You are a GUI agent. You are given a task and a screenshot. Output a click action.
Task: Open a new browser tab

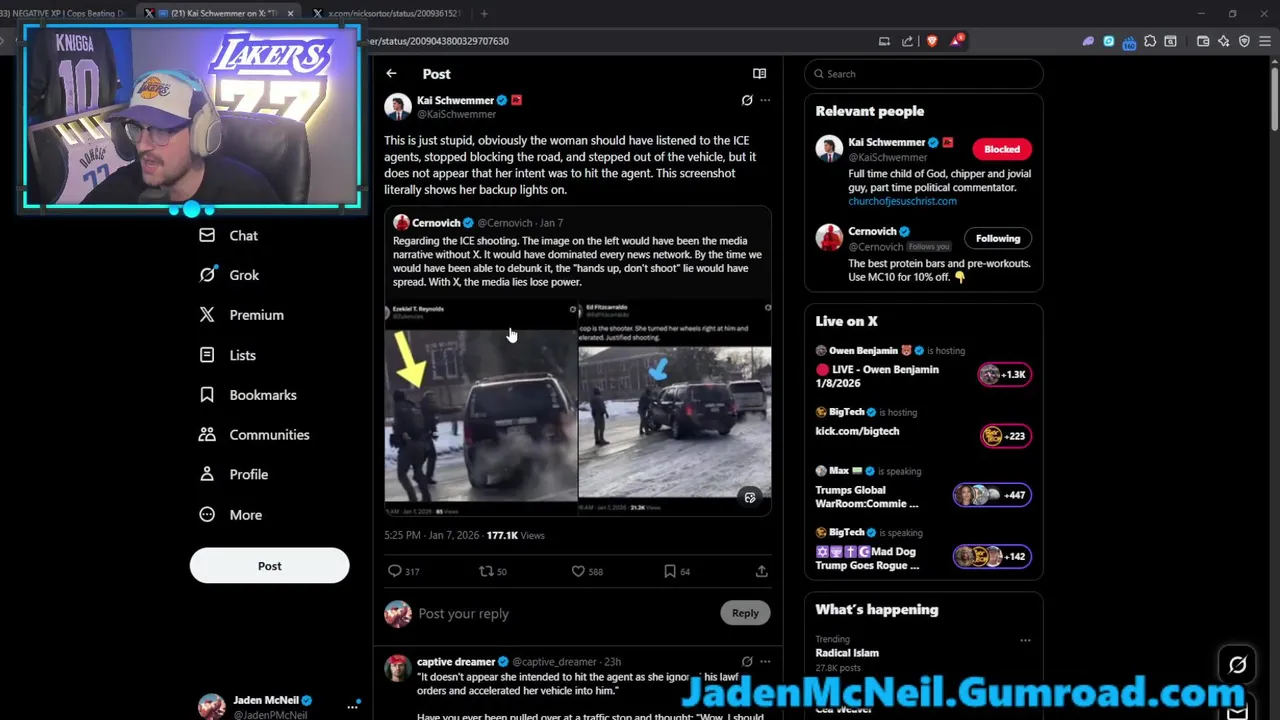click(x=484, y=14)
